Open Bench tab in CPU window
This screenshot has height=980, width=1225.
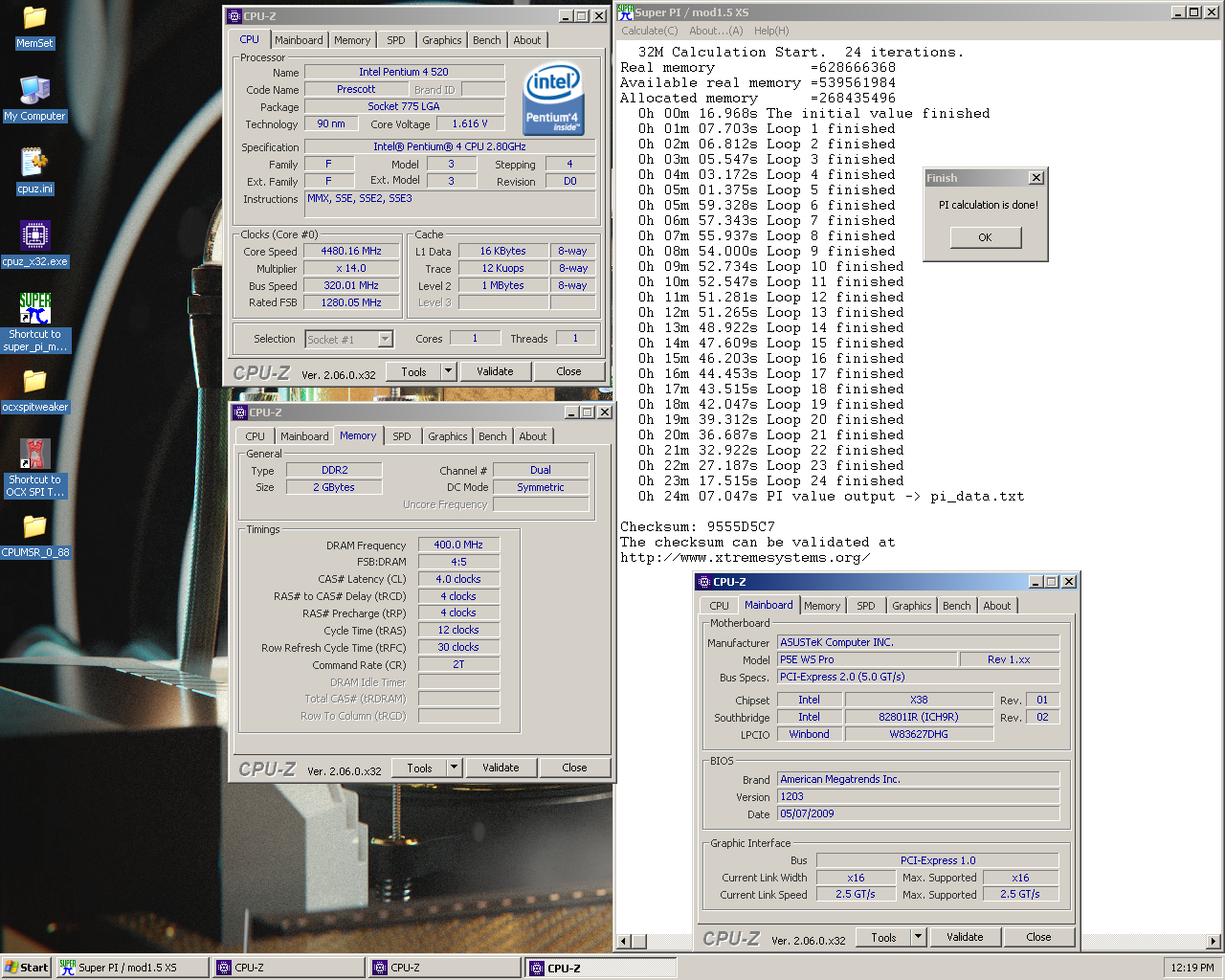pos(487,40)
